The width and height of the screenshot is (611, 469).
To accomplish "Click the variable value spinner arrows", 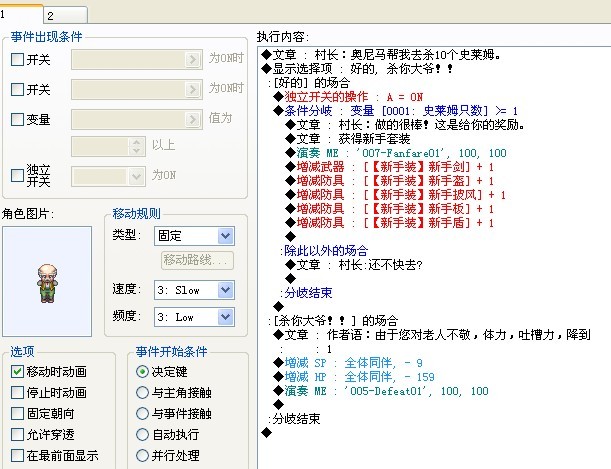I will point(136,146).
